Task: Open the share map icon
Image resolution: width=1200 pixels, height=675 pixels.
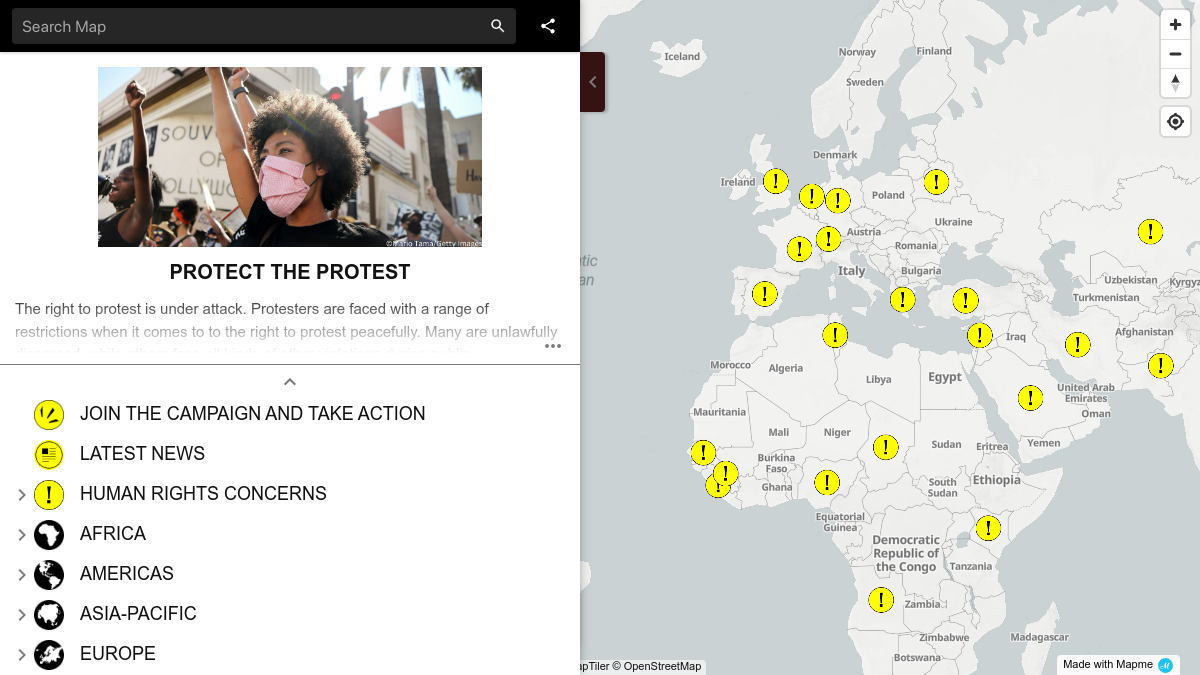Action: click(547, 26)
